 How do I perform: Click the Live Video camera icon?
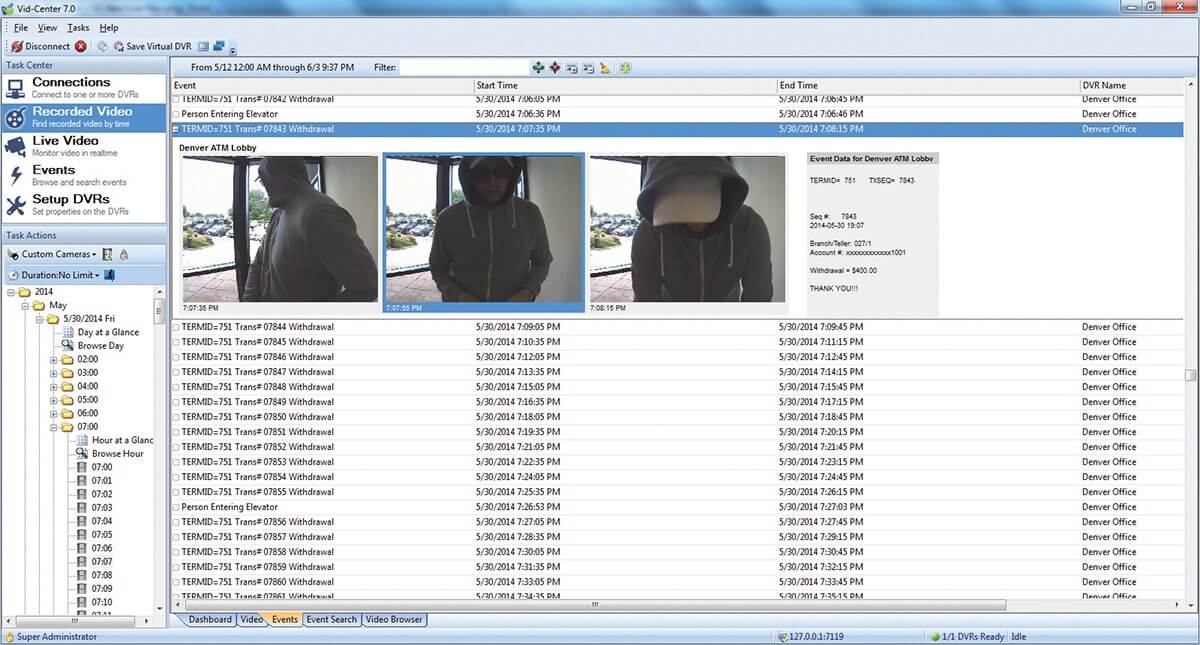[16, 147]
